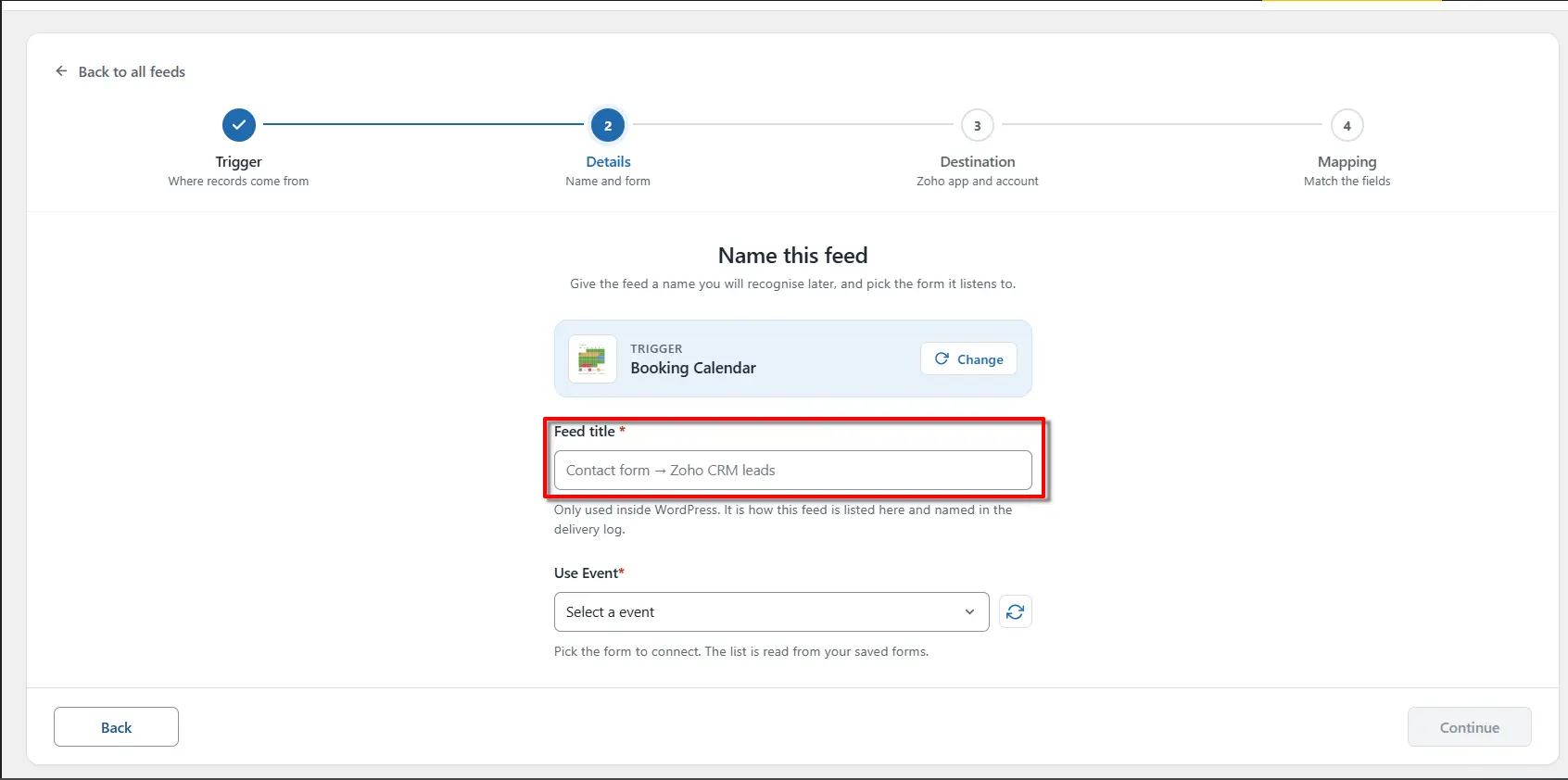This screenshot has width=1568, height=780.
Task: Click the 'Give the feed a name' subtitle
Action: pos(792,283)
